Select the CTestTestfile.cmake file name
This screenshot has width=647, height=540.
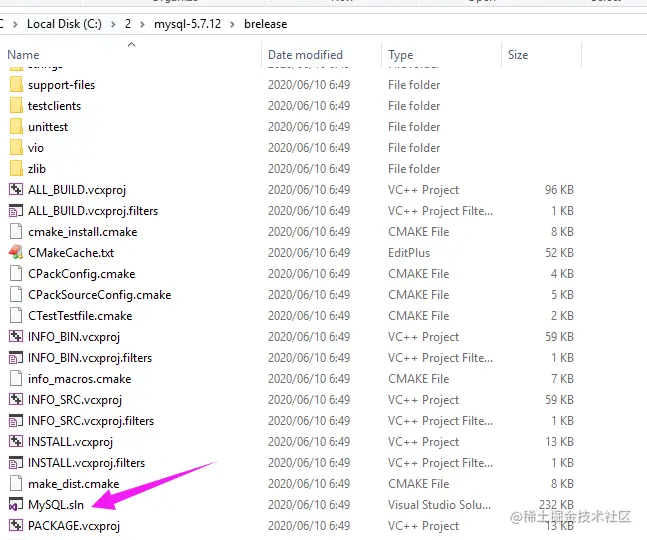point(80,316)
